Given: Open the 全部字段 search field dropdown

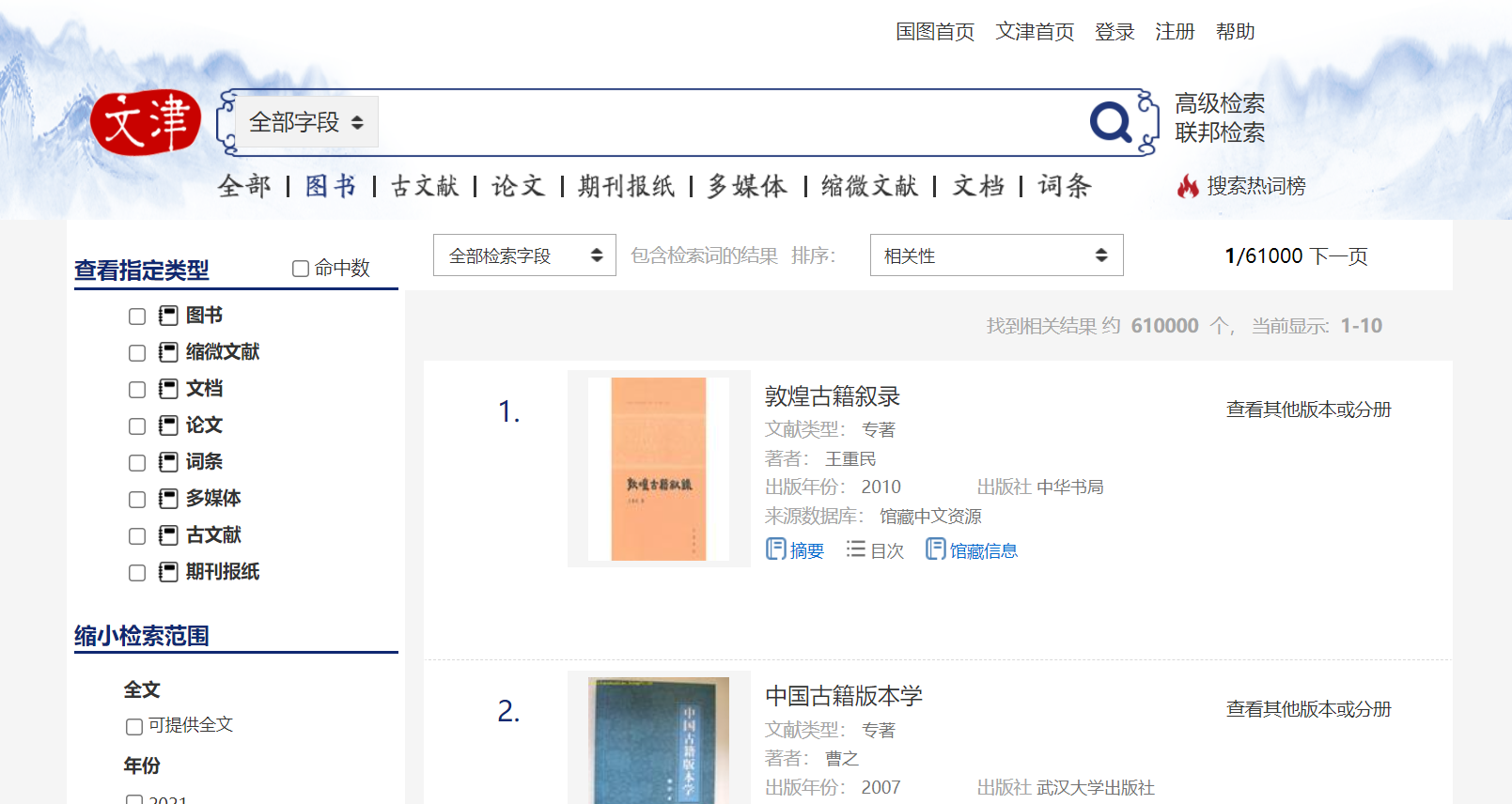Looking at the screenshot, I should (306, 122).
